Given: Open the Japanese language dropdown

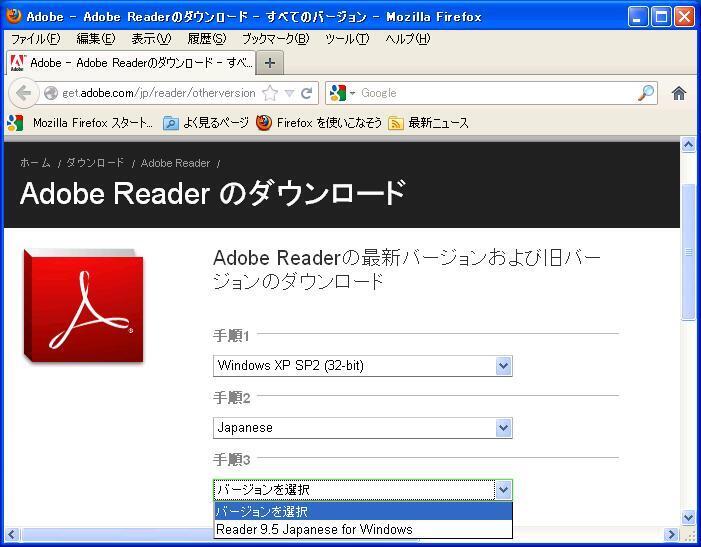Looking at the screenshot, I should click(x=363, y=428).
